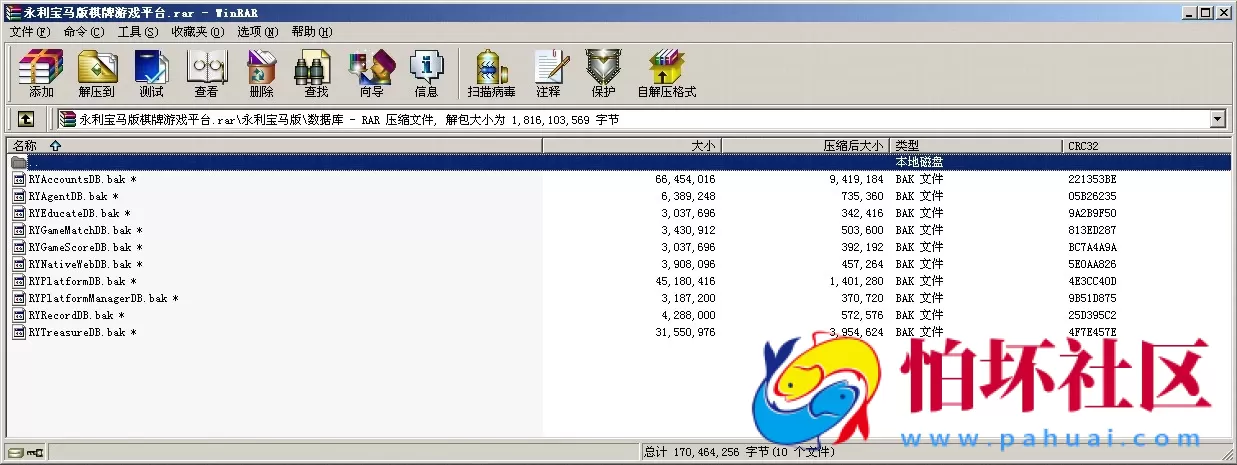
Task: Click the 自解压格式 (SFX) icon
Action: pyautogui.click(x=666, y=73)
